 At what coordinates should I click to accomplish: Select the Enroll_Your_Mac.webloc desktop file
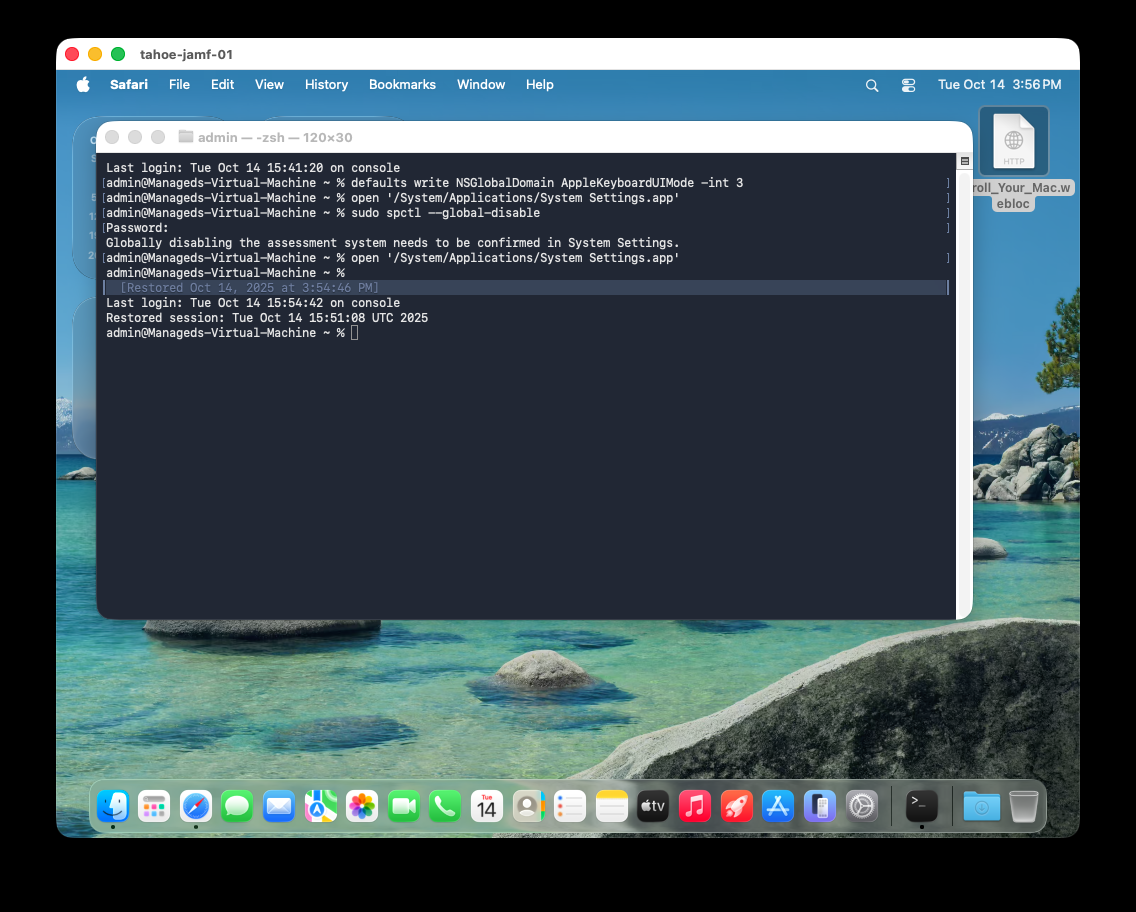[1013, 142]
